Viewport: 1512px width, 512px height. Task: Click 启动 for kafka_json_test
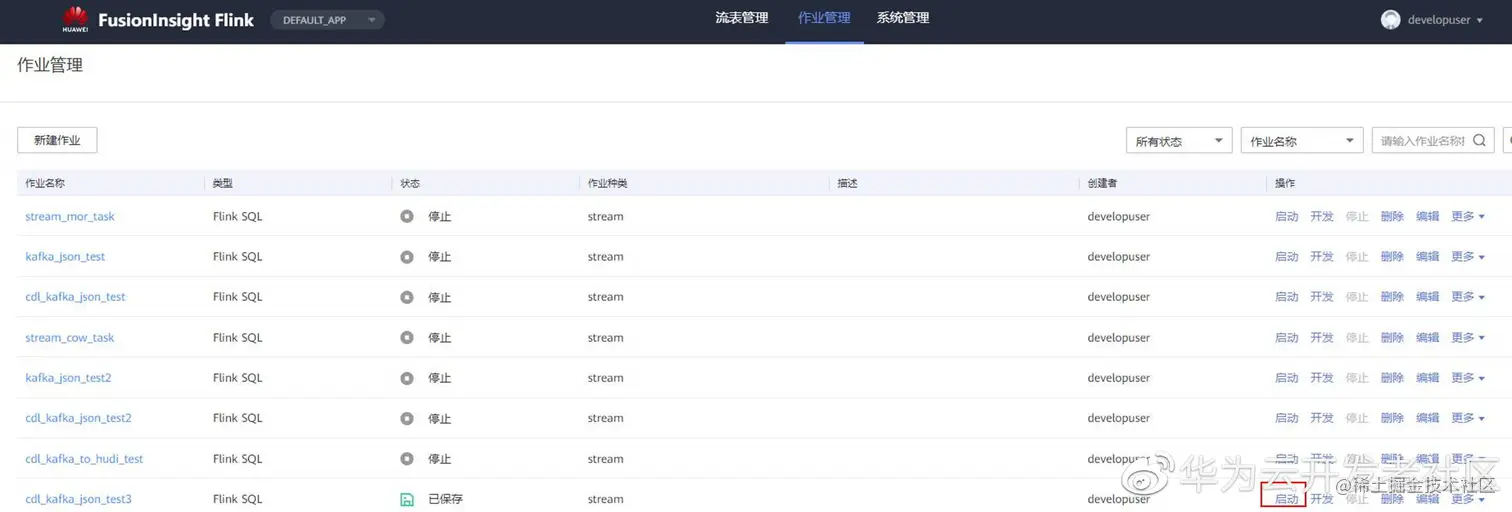point(1286,257)
